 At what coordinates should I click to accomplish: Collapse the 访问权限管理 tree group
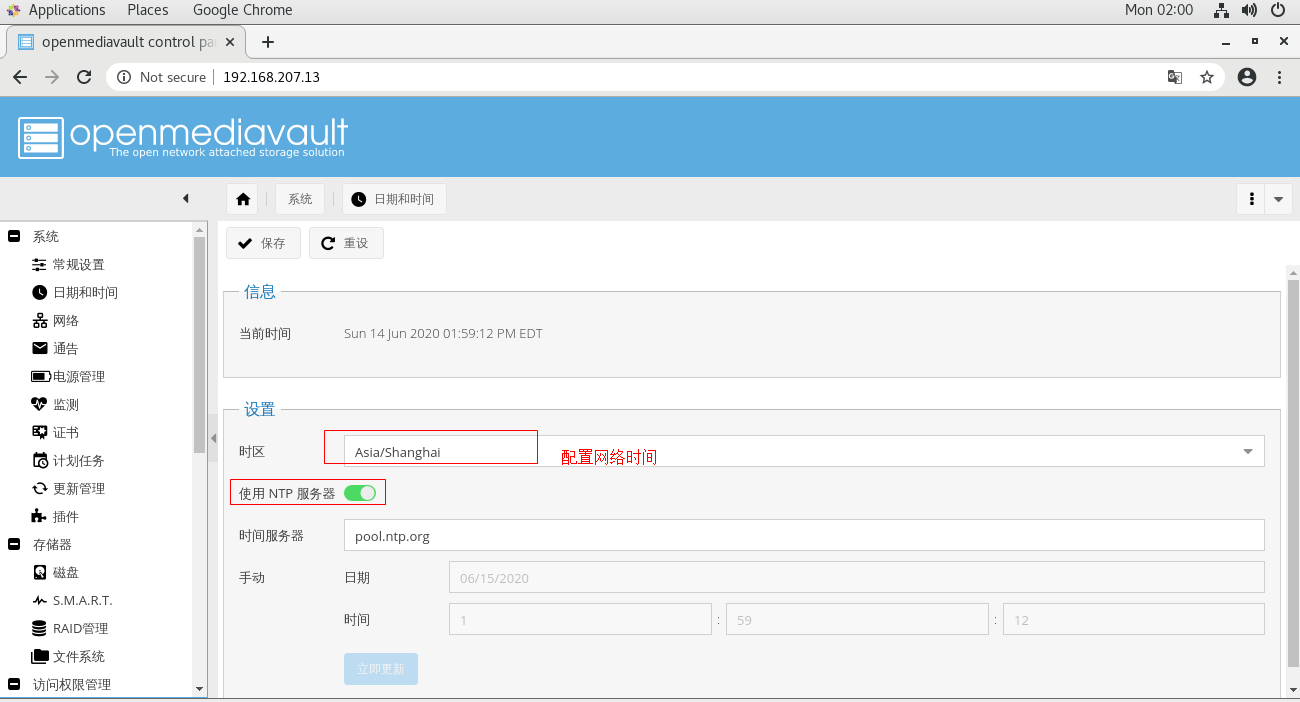coord(14,685)
